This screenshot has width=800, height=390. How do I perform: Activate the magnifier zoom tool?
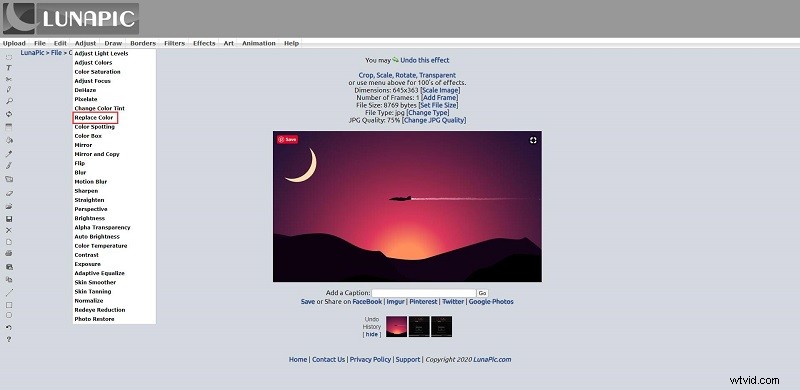pos(9,101)
